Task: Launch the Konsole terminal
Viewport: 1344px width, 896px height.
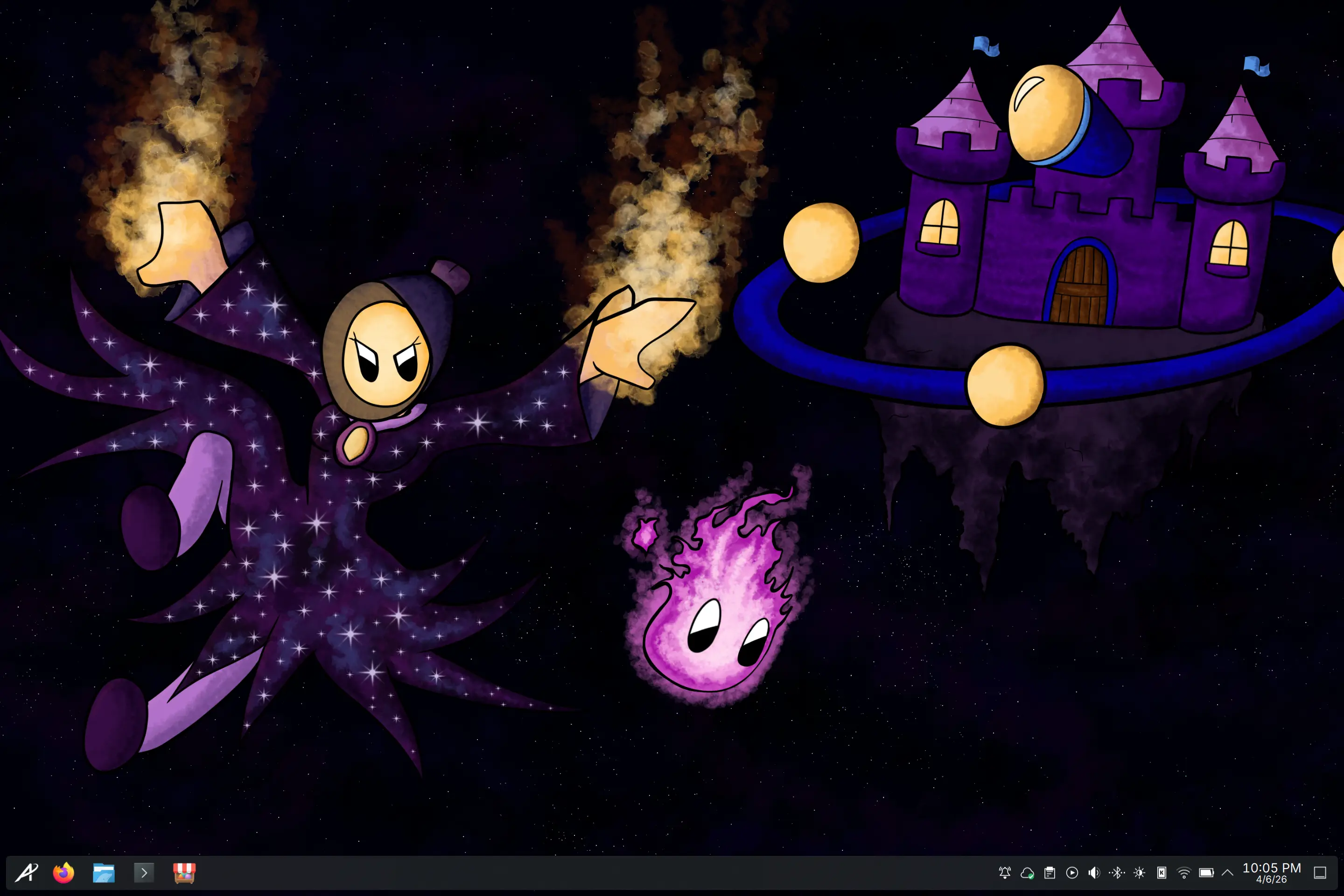Action: [144, 872]
